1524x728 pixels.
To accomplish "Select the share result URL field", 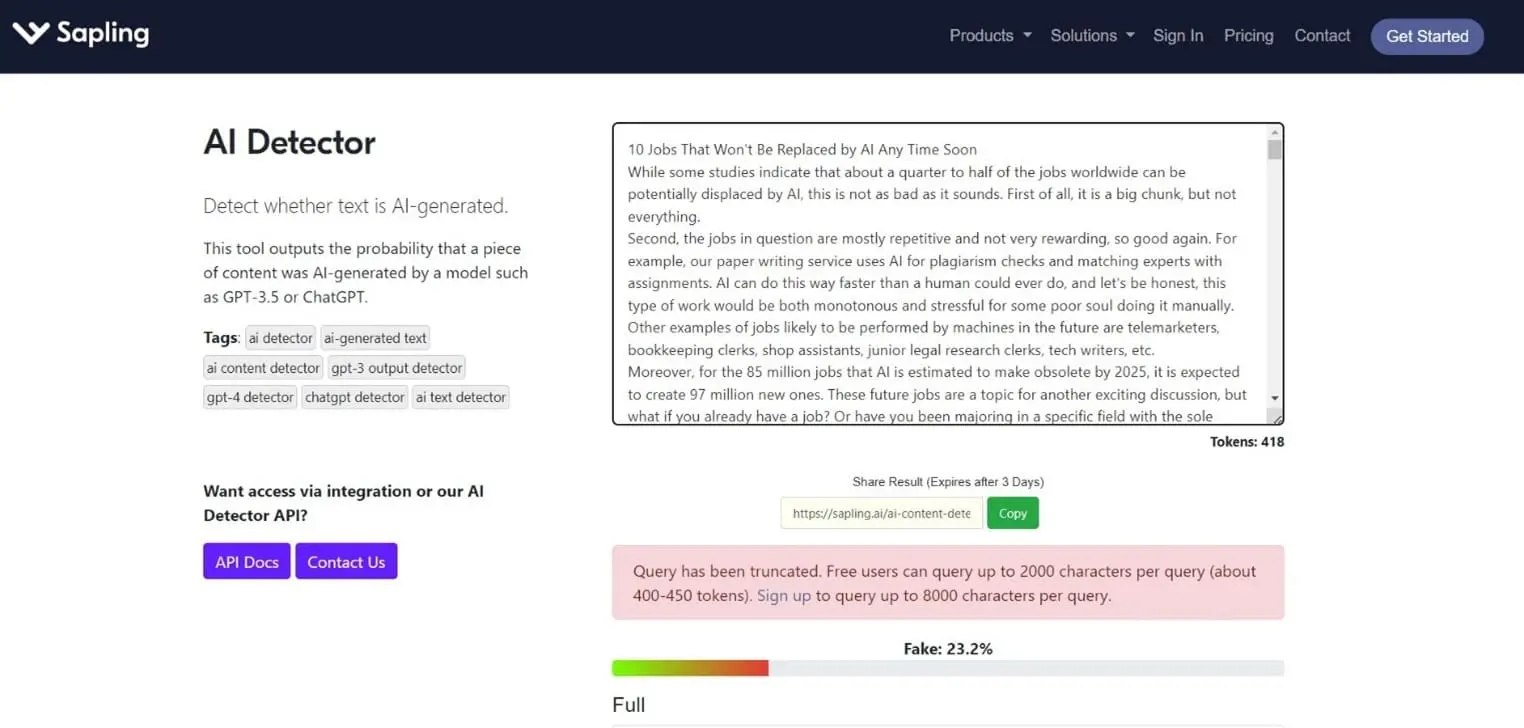I will click(881, 513).
